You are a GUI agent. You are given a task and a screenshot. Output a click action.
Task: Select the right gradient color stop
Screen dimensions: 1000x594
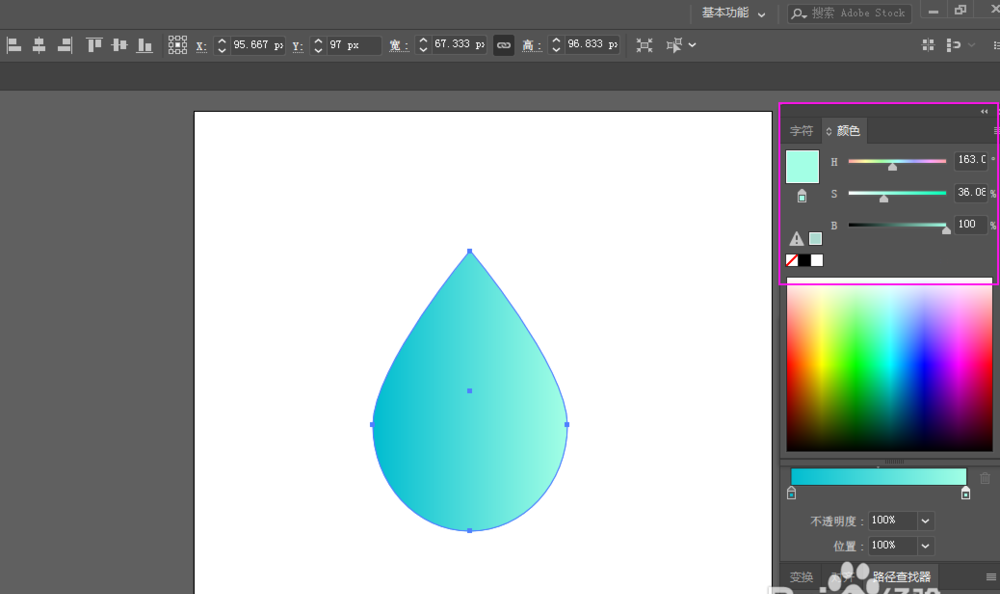965,493
